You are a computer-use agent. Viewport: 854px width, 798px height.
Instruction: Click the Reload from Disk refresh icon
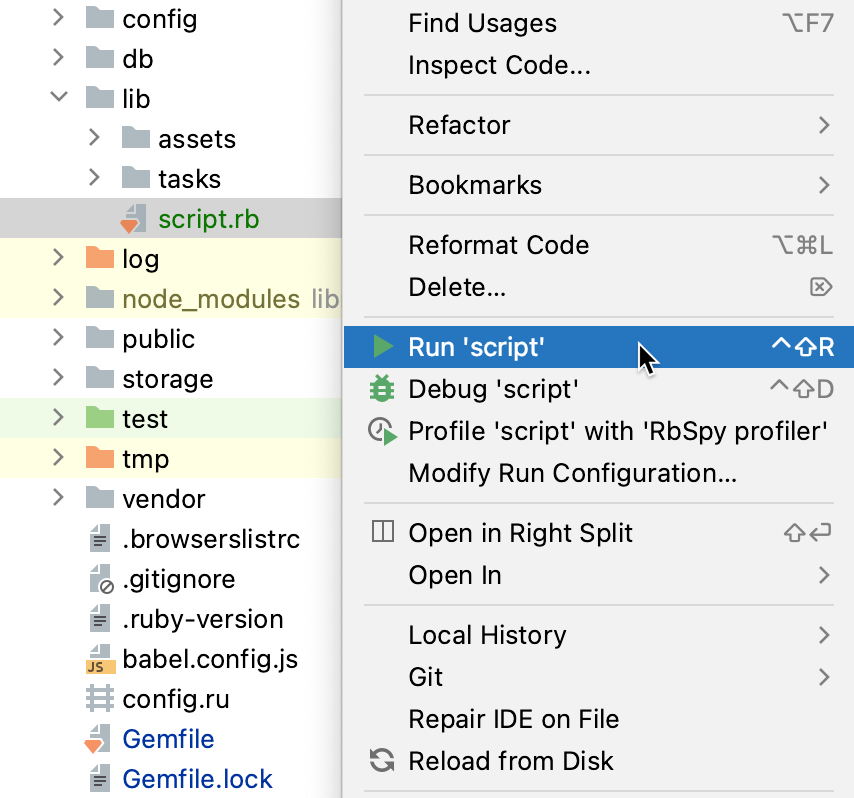tap(382, 760)
